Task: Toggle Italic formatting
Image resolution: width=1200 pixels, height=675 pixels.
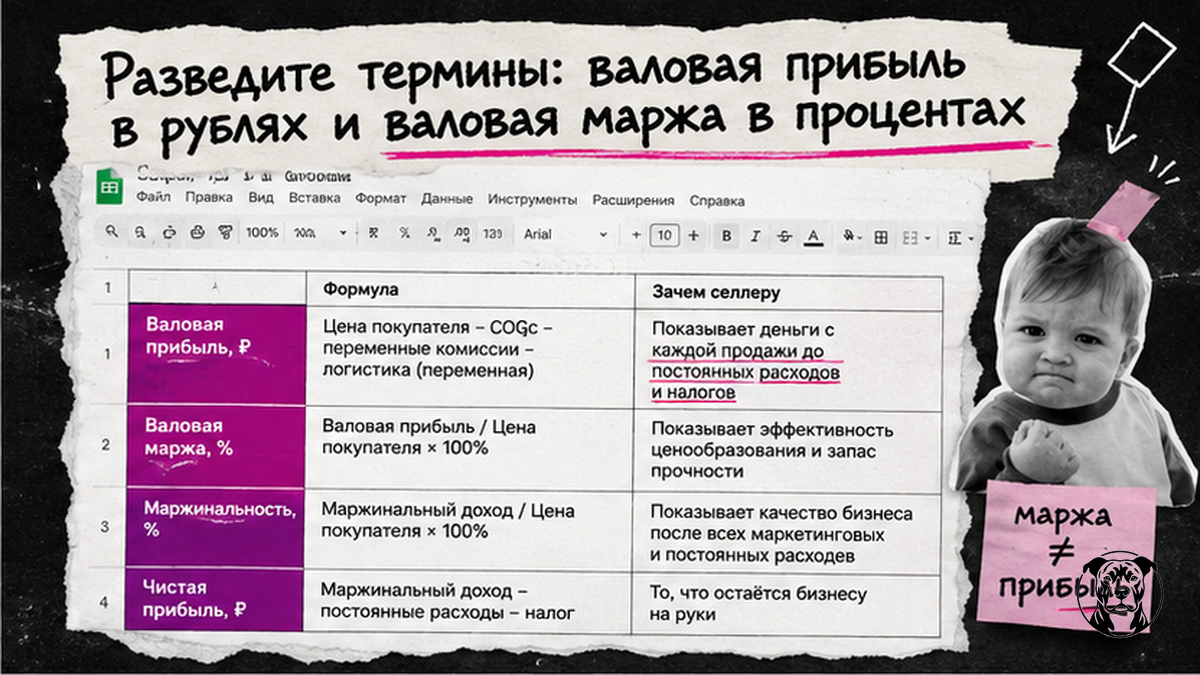Action: [756, 237]
